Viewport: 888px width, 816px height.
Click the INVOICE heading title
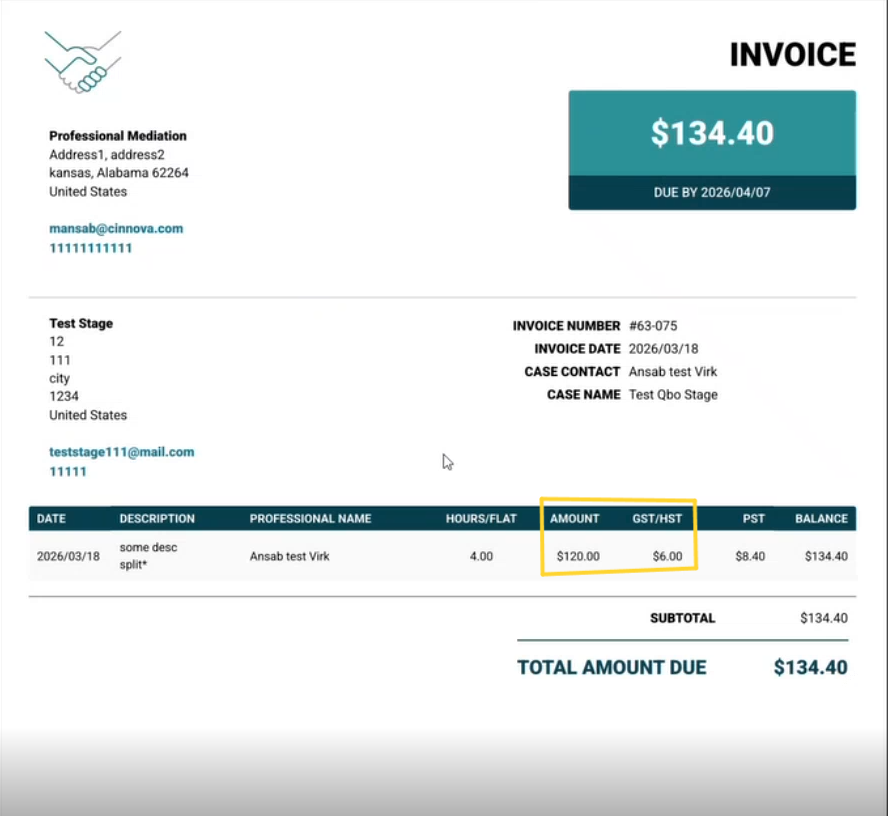[792, 55]
